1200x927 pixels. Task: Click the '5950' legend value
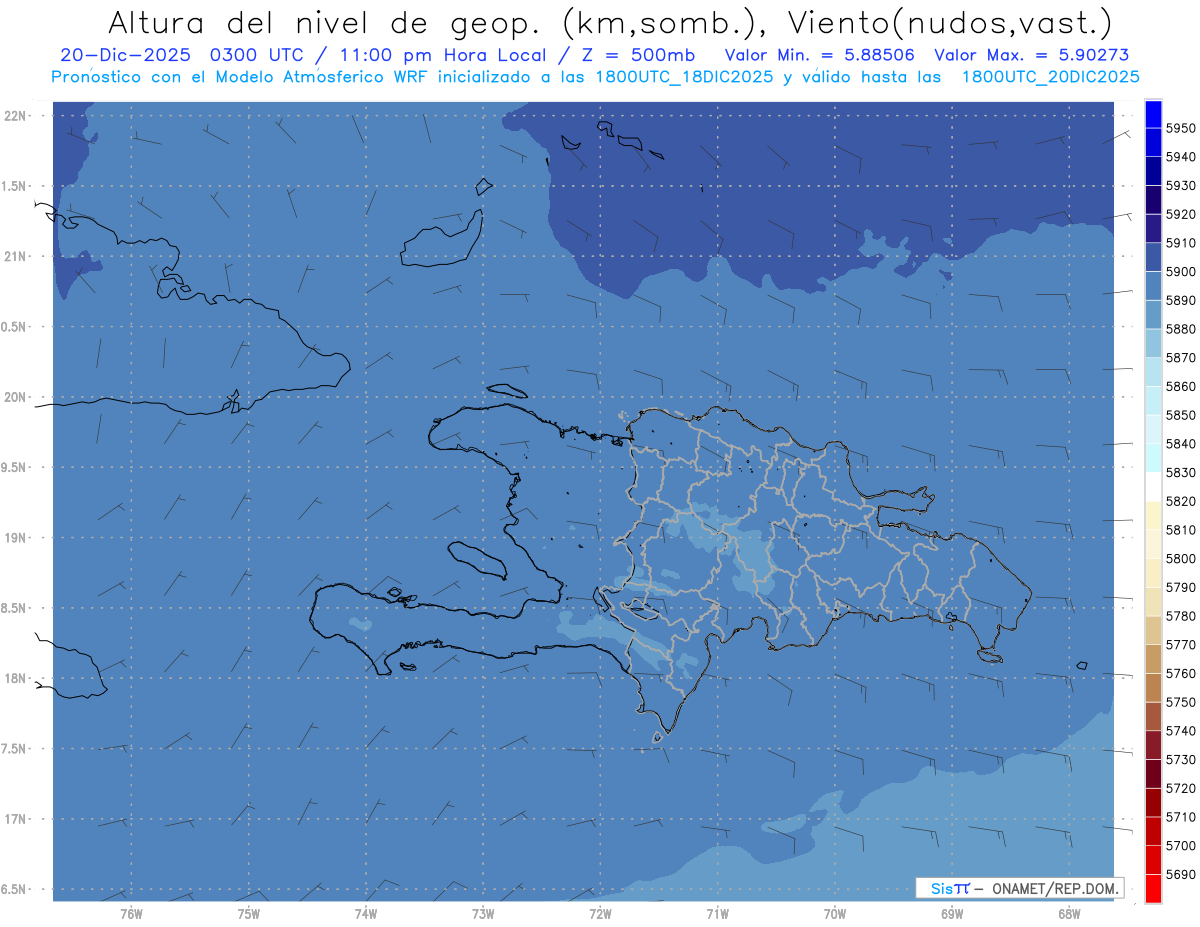(1181, 129)
